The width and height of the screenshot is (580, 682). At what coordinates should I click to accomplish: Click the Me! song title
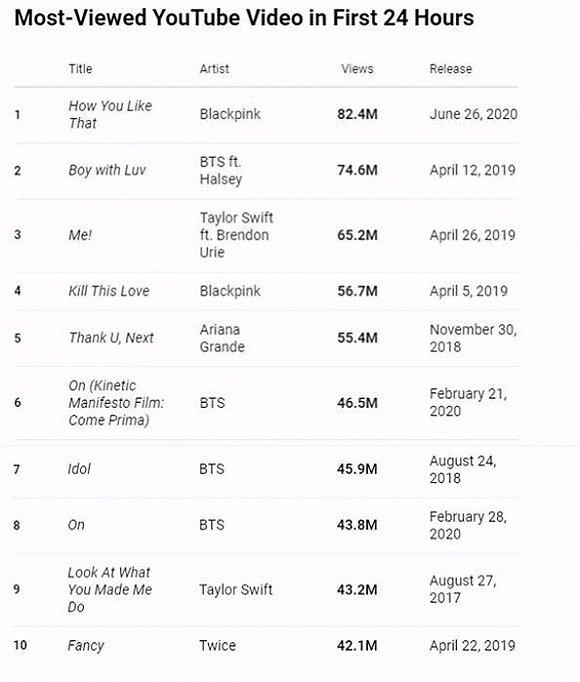coord(80,235)
